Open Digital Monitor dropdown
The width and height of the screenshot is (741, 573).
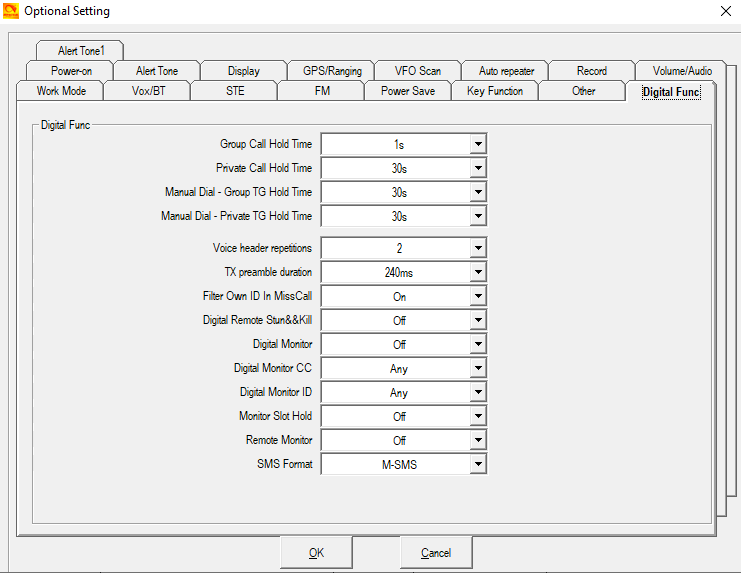pos(478,344)
